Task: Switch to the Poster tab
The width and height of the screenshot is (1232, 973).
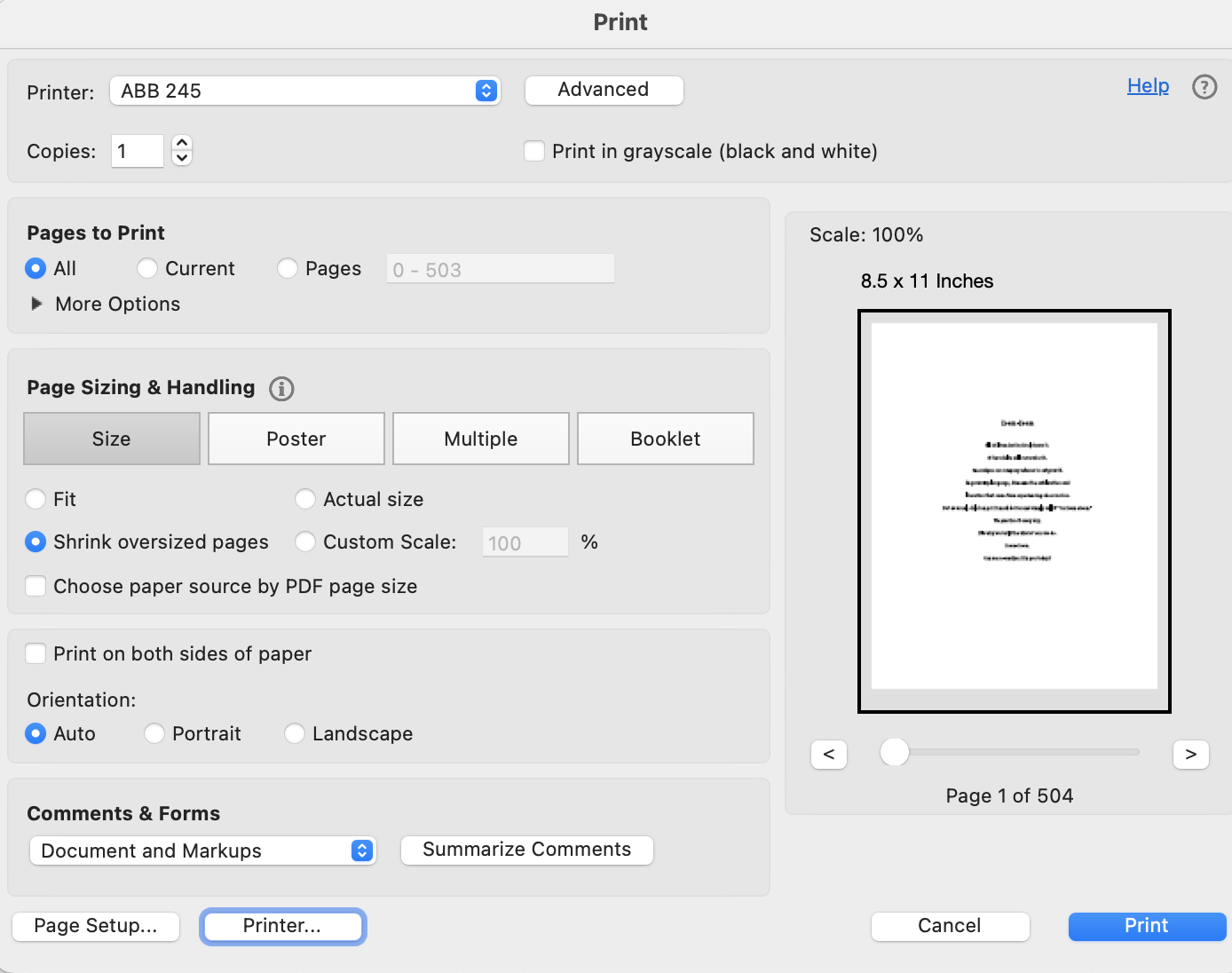Action: click(296, 439)
